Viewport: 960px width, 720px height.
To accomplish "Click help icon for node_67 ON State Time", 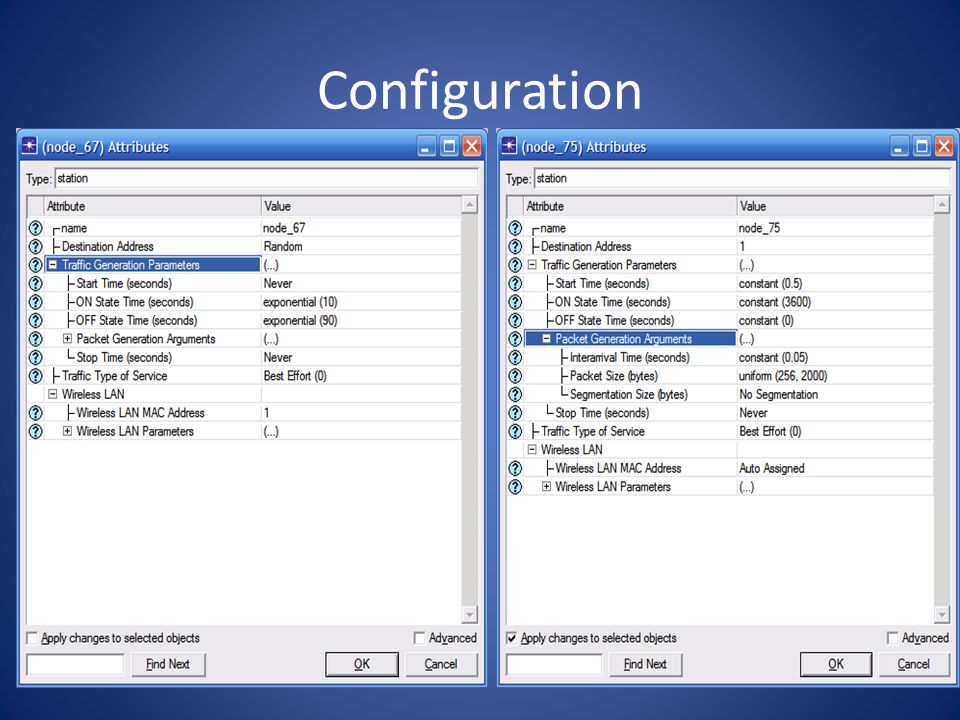I will (36, 302).
